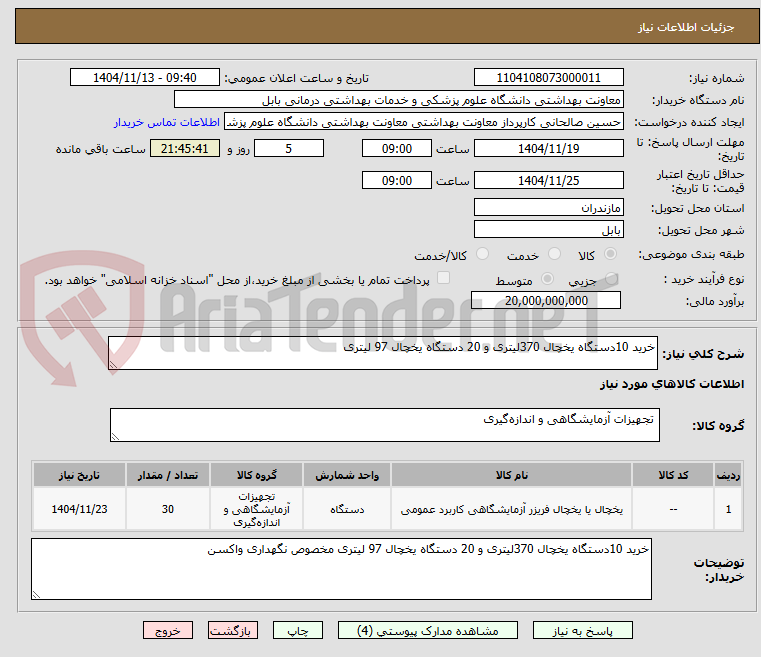
Task: Choose the متوسط purchase type radio
Action: pos(547,279)
